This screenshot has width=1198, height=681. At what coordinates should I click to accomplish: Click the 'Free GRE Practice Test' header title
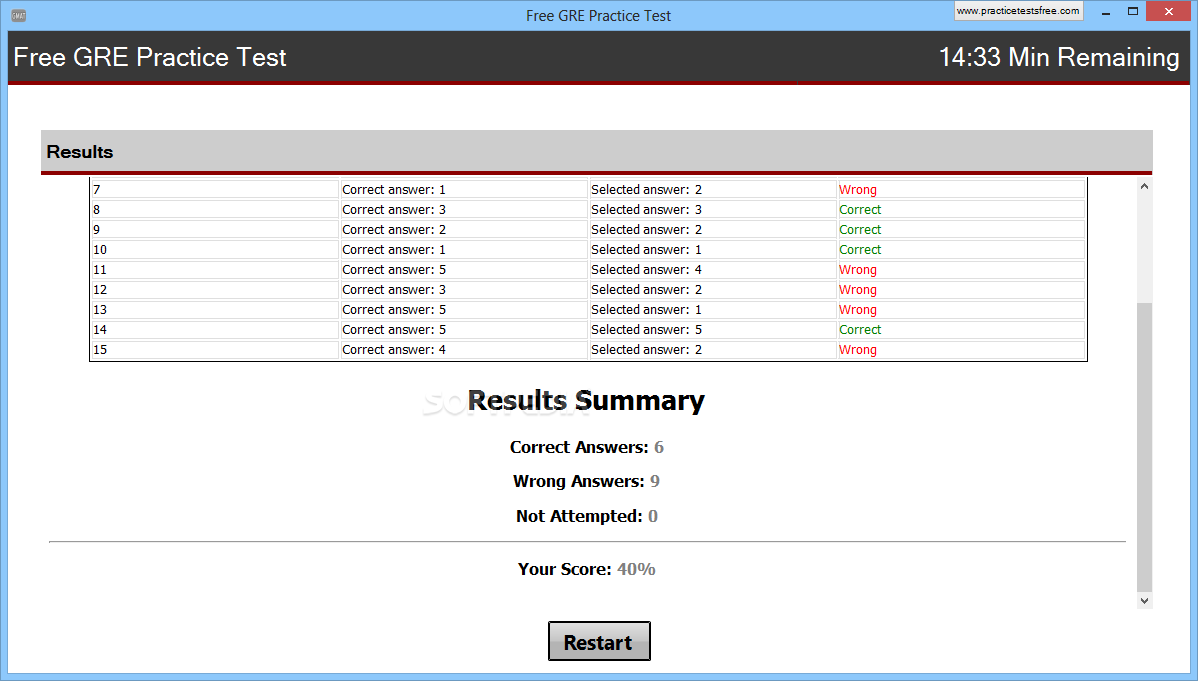150,57
